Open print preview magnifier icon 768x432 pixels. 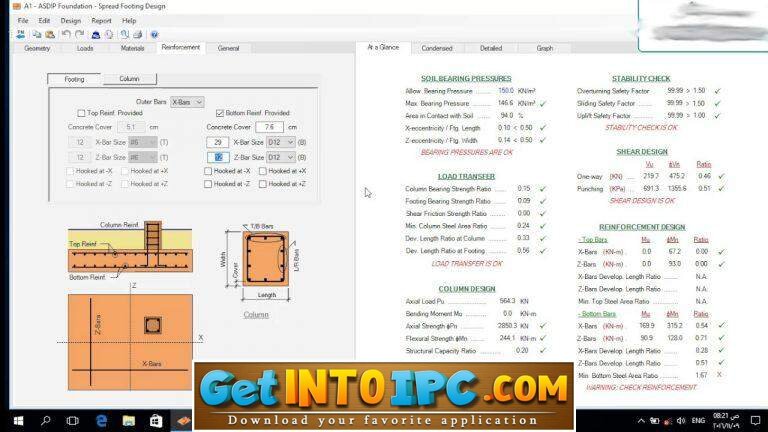tap(125, 34)
